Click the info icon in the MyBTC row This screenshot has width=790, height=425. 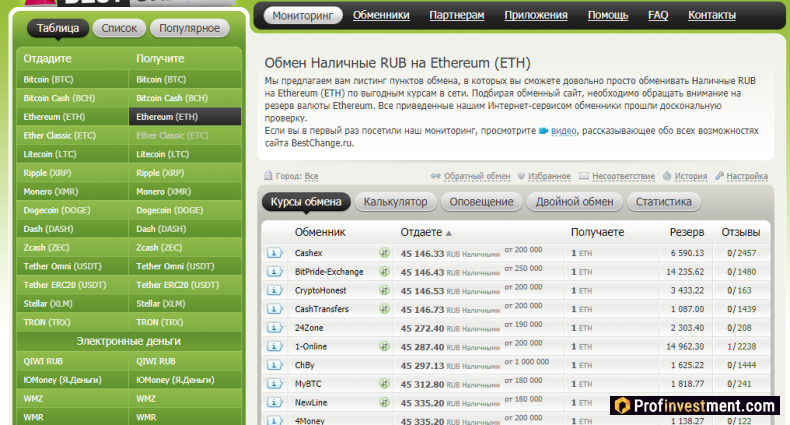tap(274, 383)
